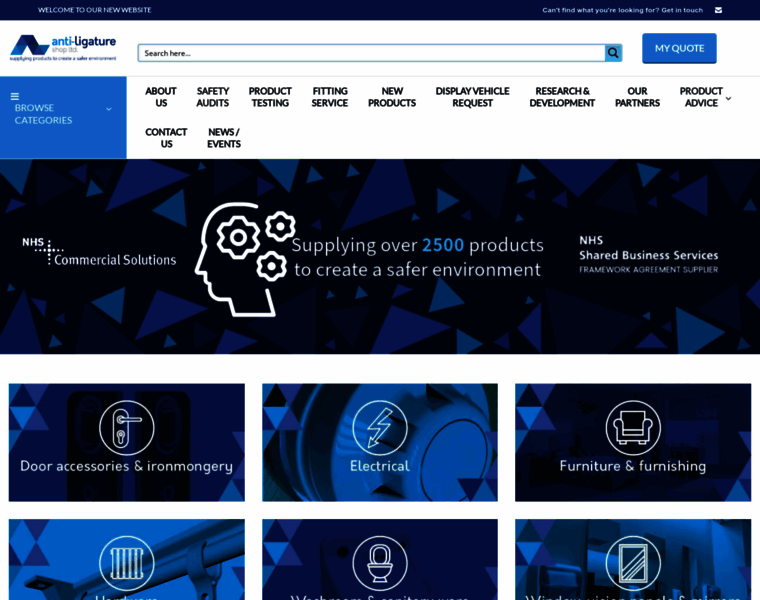Screen dimensions: 760x600
Task: Open the About Us menu item
Action: point(161,97)
